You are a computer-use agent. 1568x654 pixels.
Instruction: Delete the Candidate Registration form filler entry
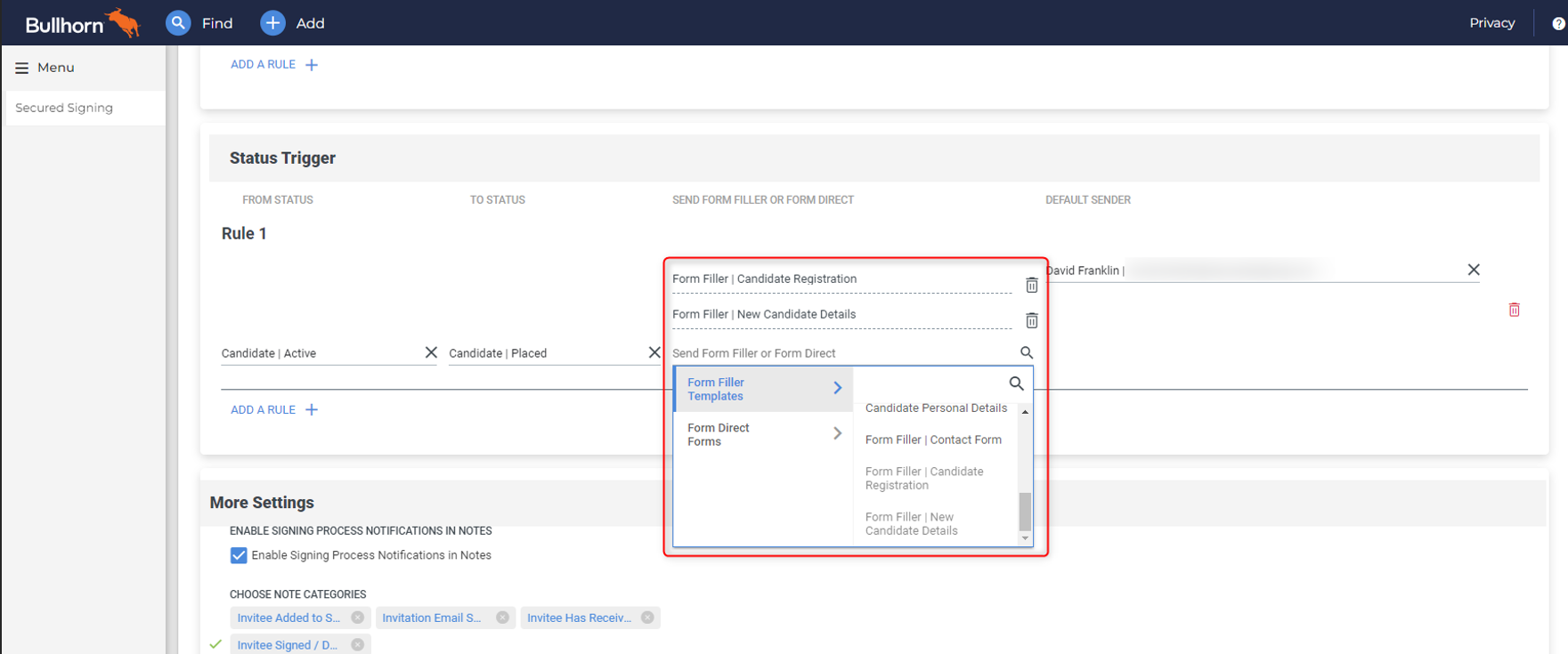[x=1031, y=285]
